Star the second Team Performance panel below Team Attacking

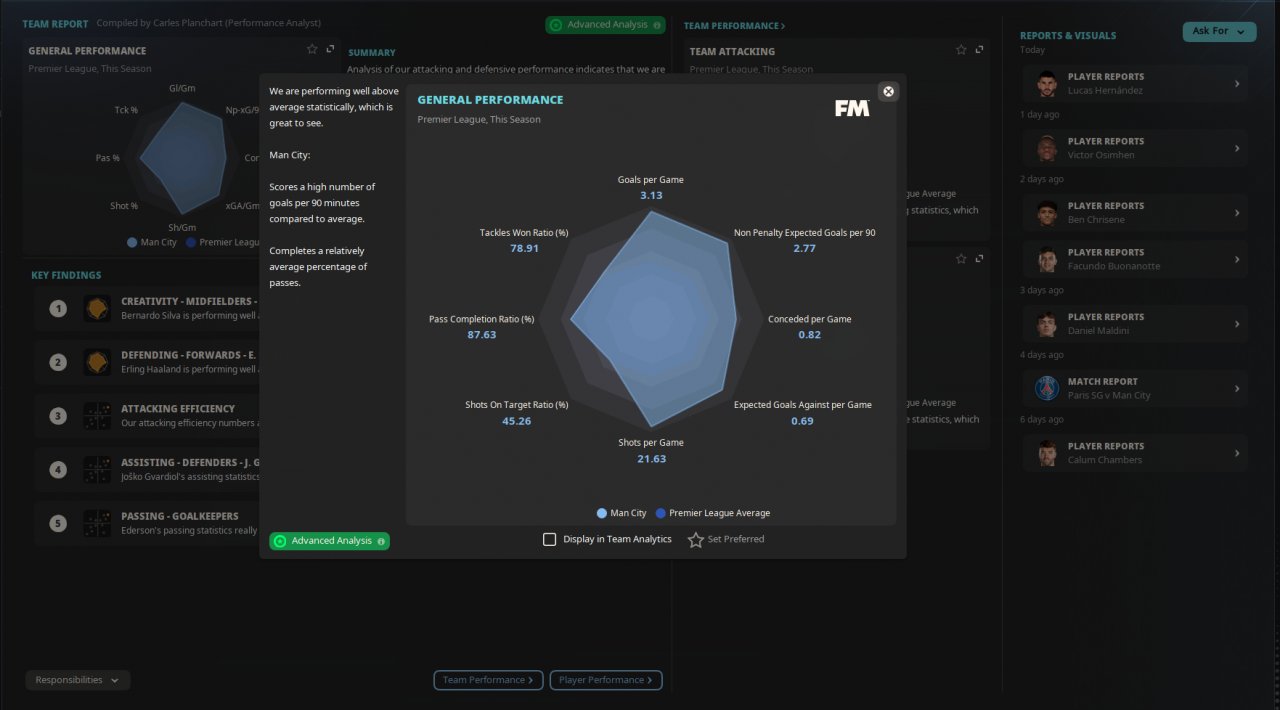coord(961,258)
